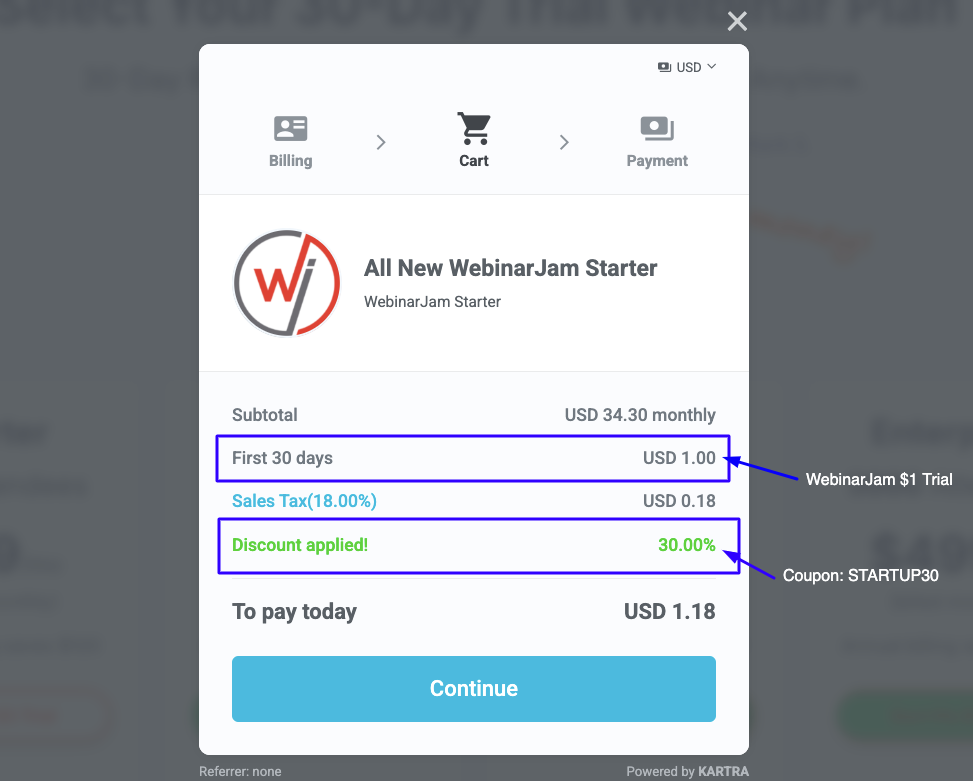Screen dimensions: 973x781
Task: Click the Continue button
Action: click(474, 689)
